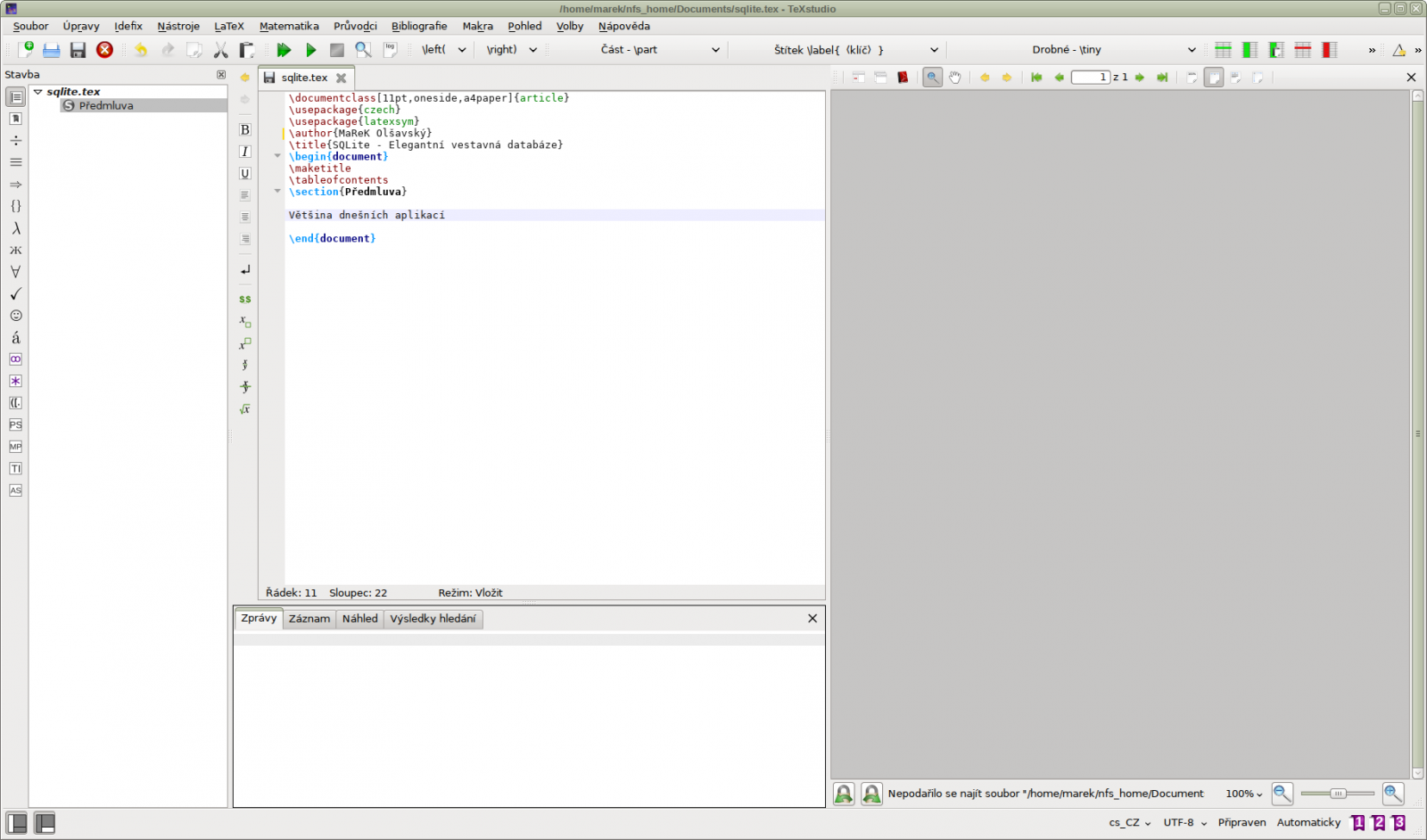Click the square root math icon

point(245,409)
